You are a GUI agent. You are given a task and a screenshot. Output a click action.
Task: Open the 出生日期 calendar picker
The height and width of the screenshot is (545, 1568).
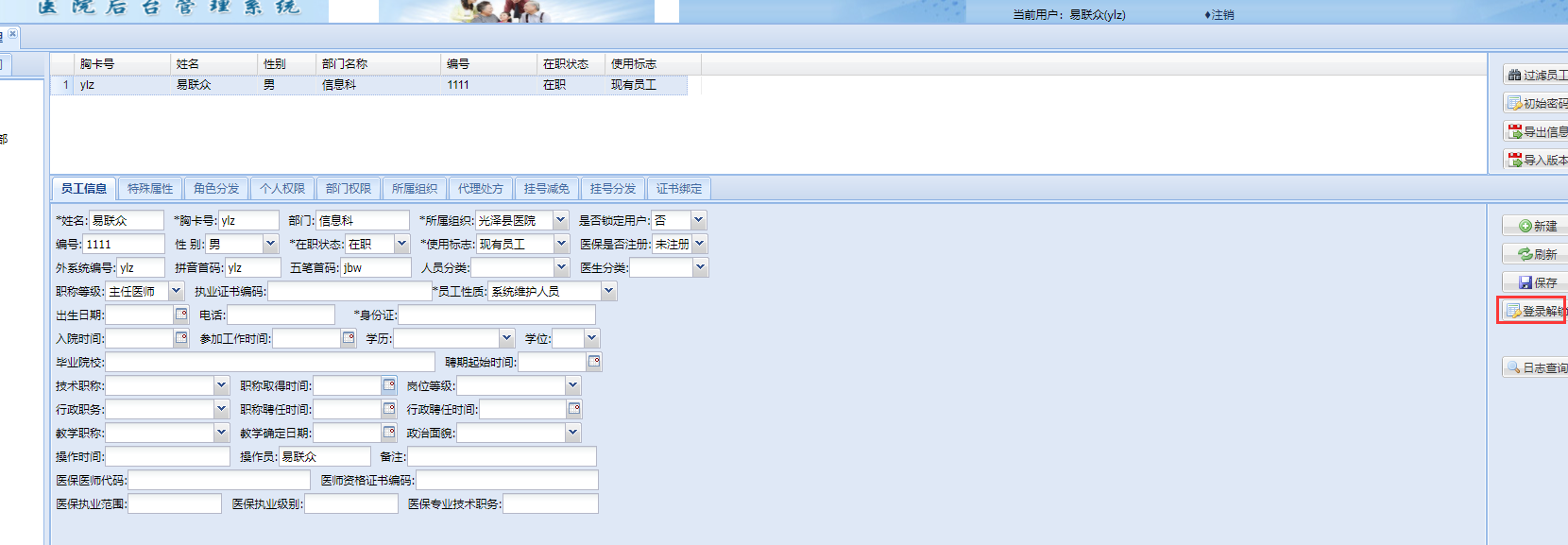click(181, 315)
